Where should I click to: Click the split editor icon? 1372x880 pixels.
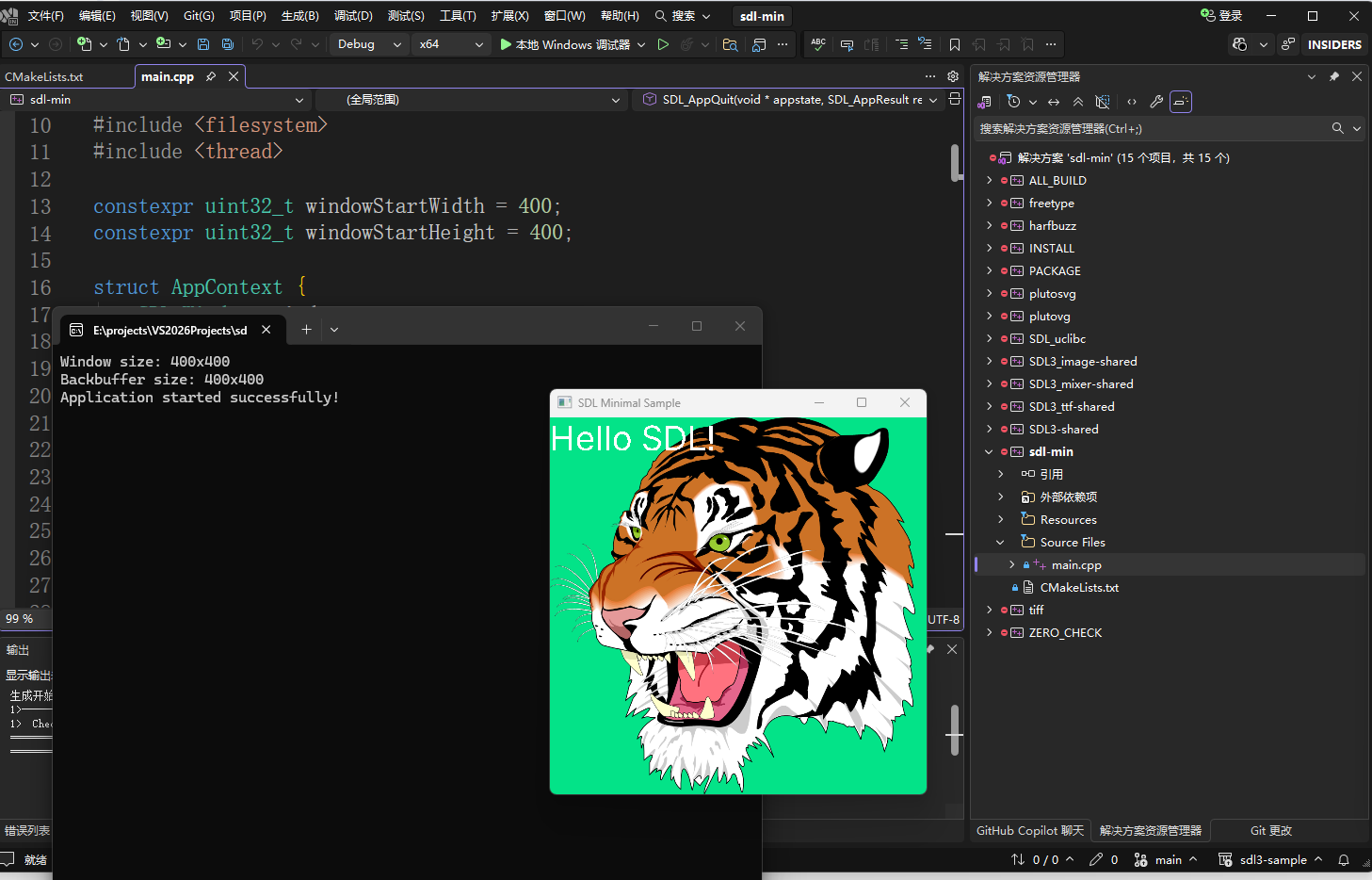pos(955,99)
